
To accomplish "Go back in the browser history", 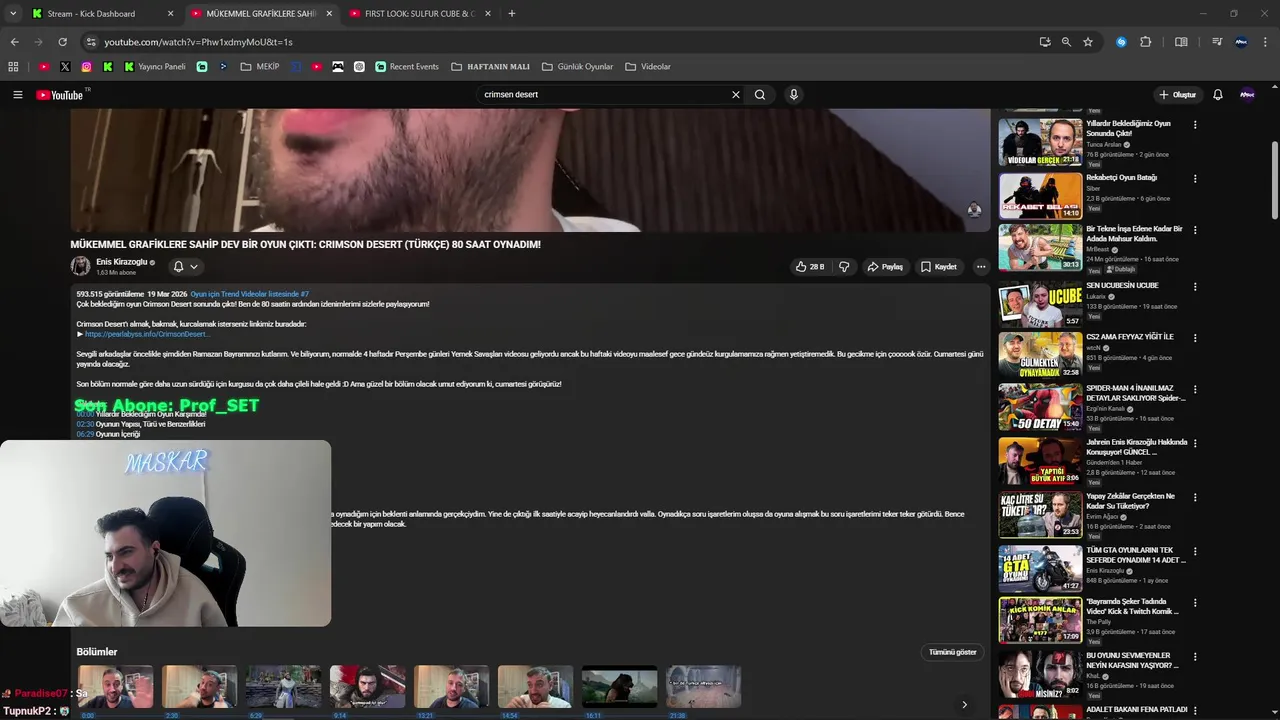I will pyautogui.click(x=14, y=42).
